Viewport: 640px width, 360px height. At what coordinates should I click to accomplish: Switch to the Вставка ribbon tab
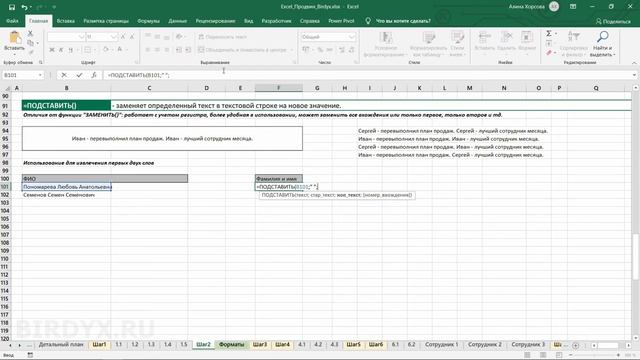click(65, 21)
